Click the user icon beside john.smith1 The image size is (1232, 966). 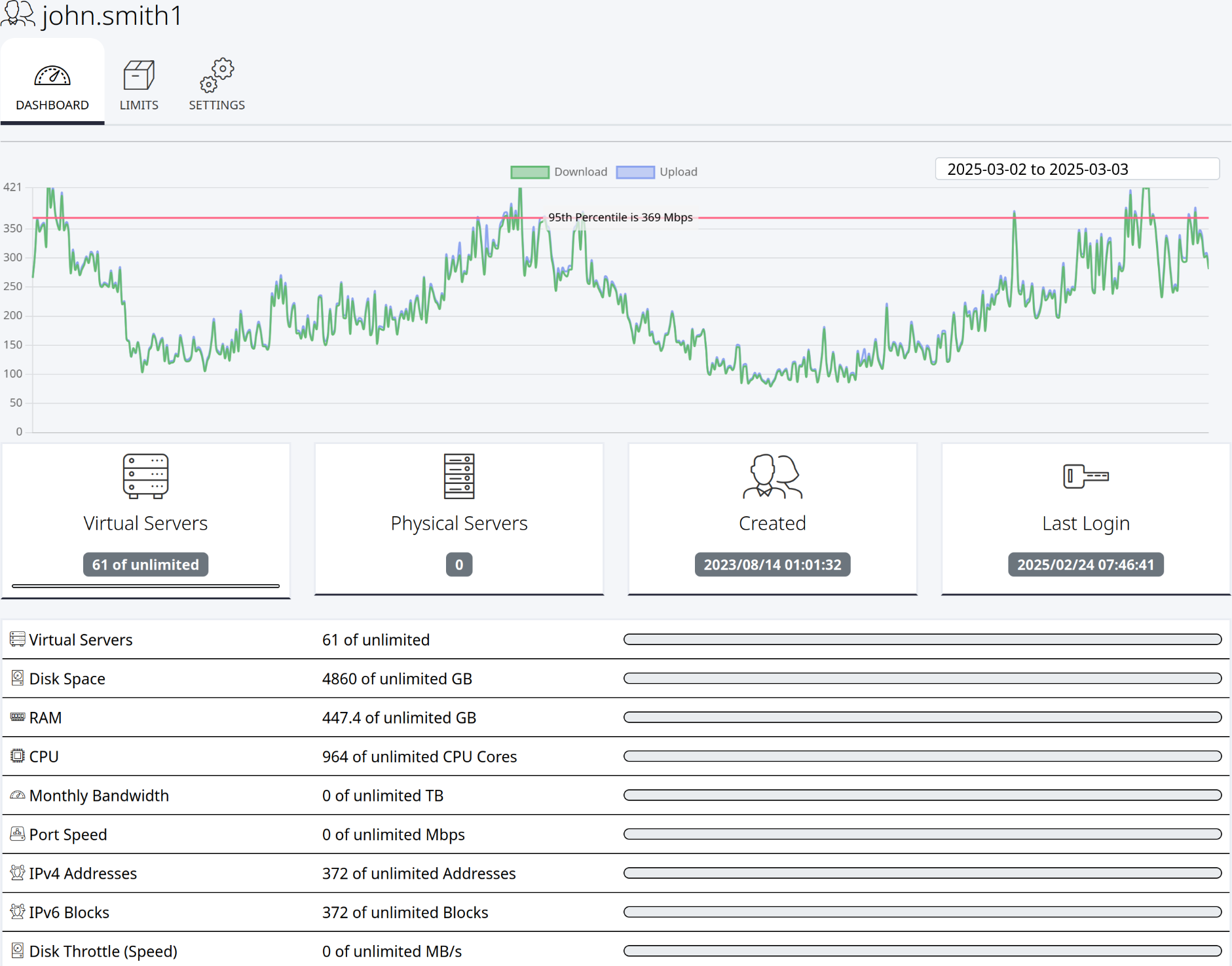click(18, 14)
